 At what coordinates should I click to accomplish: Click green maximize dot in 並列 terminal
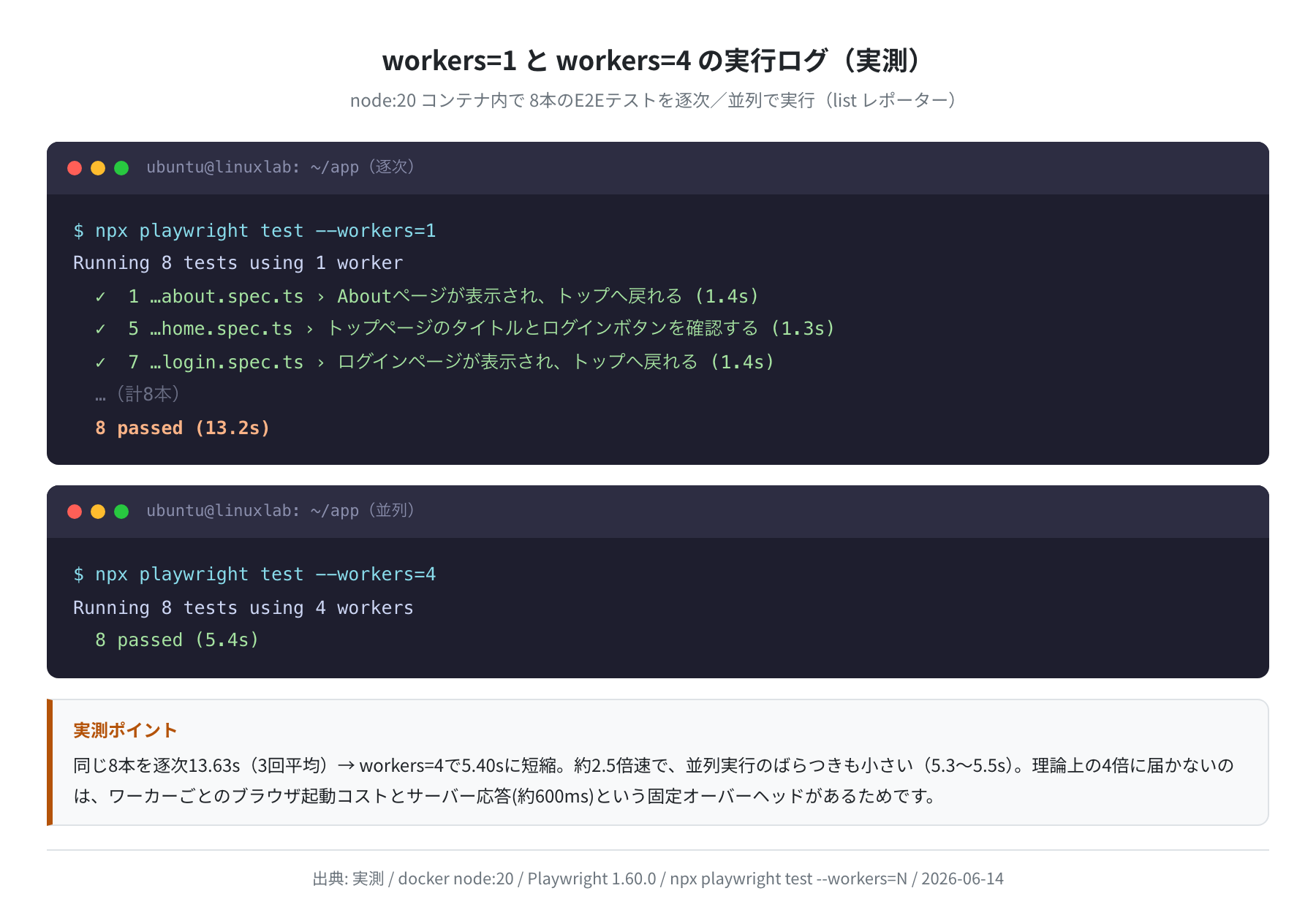pyautogui.click(x=121, y=512)
